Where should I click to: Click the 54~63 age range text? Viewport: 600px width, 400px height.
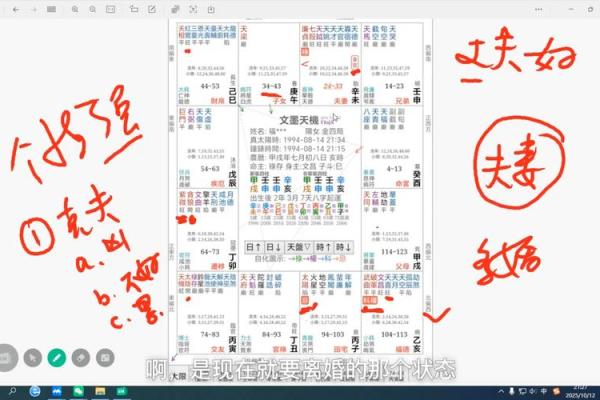210,169
